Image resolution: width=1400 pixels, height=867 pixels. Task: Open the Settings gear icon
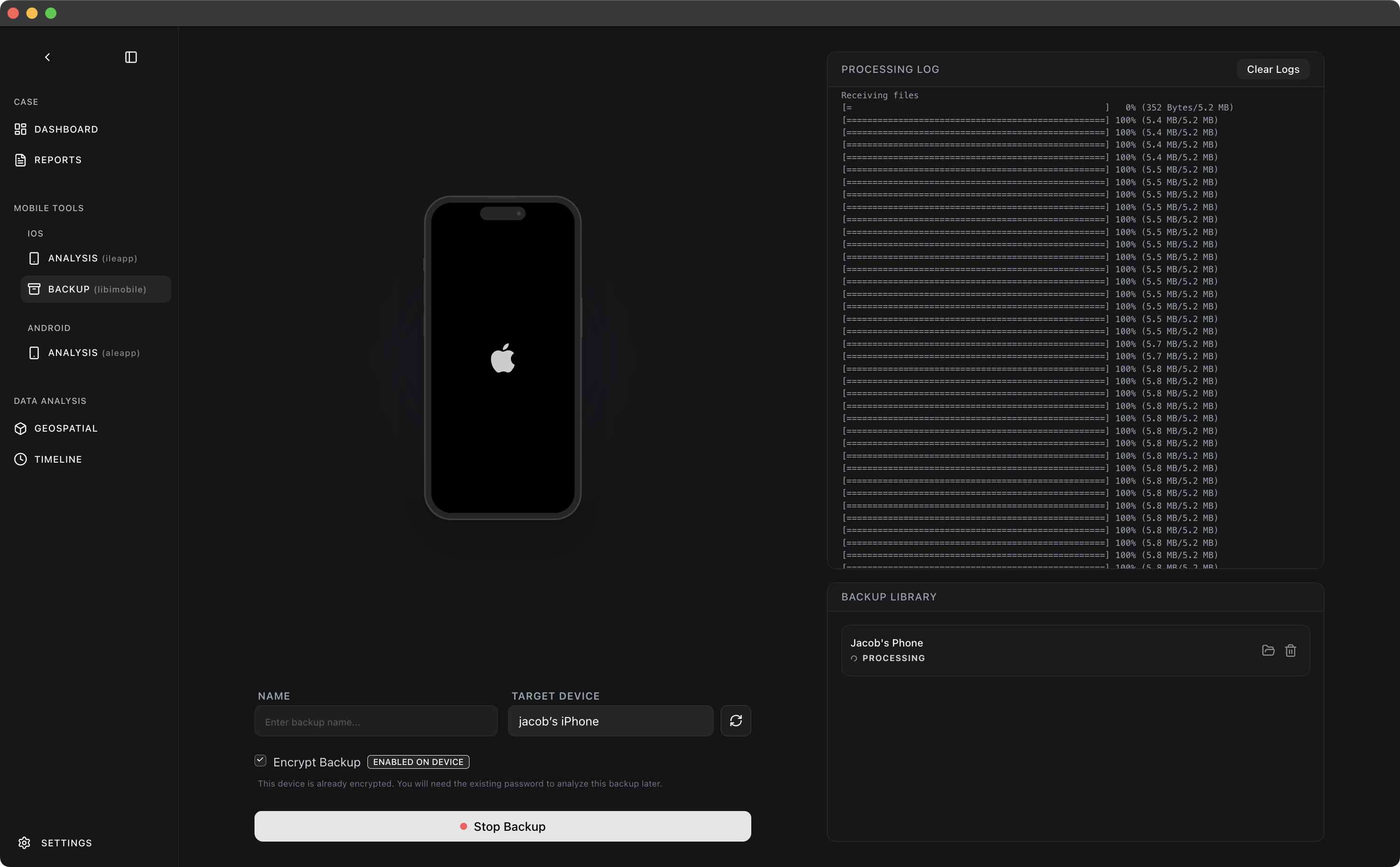tap(24, 843)
